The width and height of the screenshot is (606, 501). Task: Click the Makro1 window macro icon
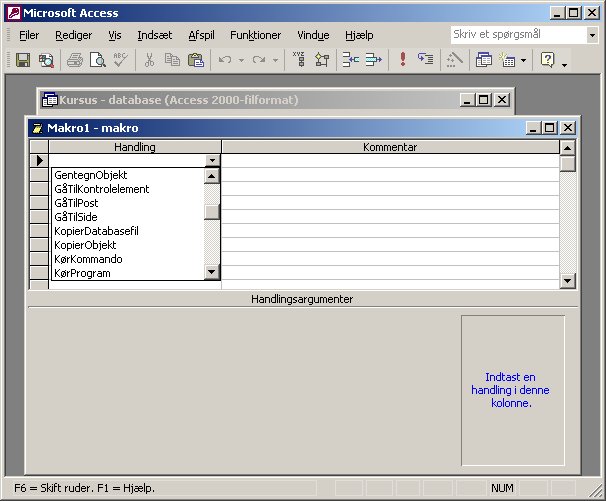click(x=37, y=128)
